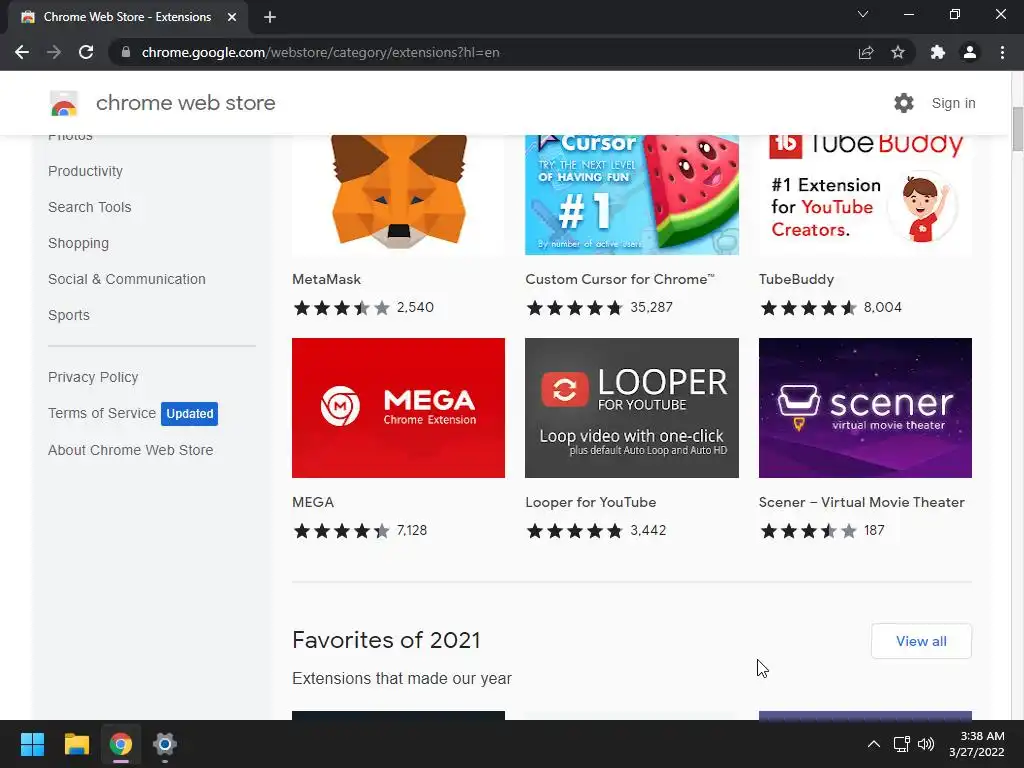Screen dimensions: 1024x768
Task: Open the Terms of Service link
Action: [102, 413]
